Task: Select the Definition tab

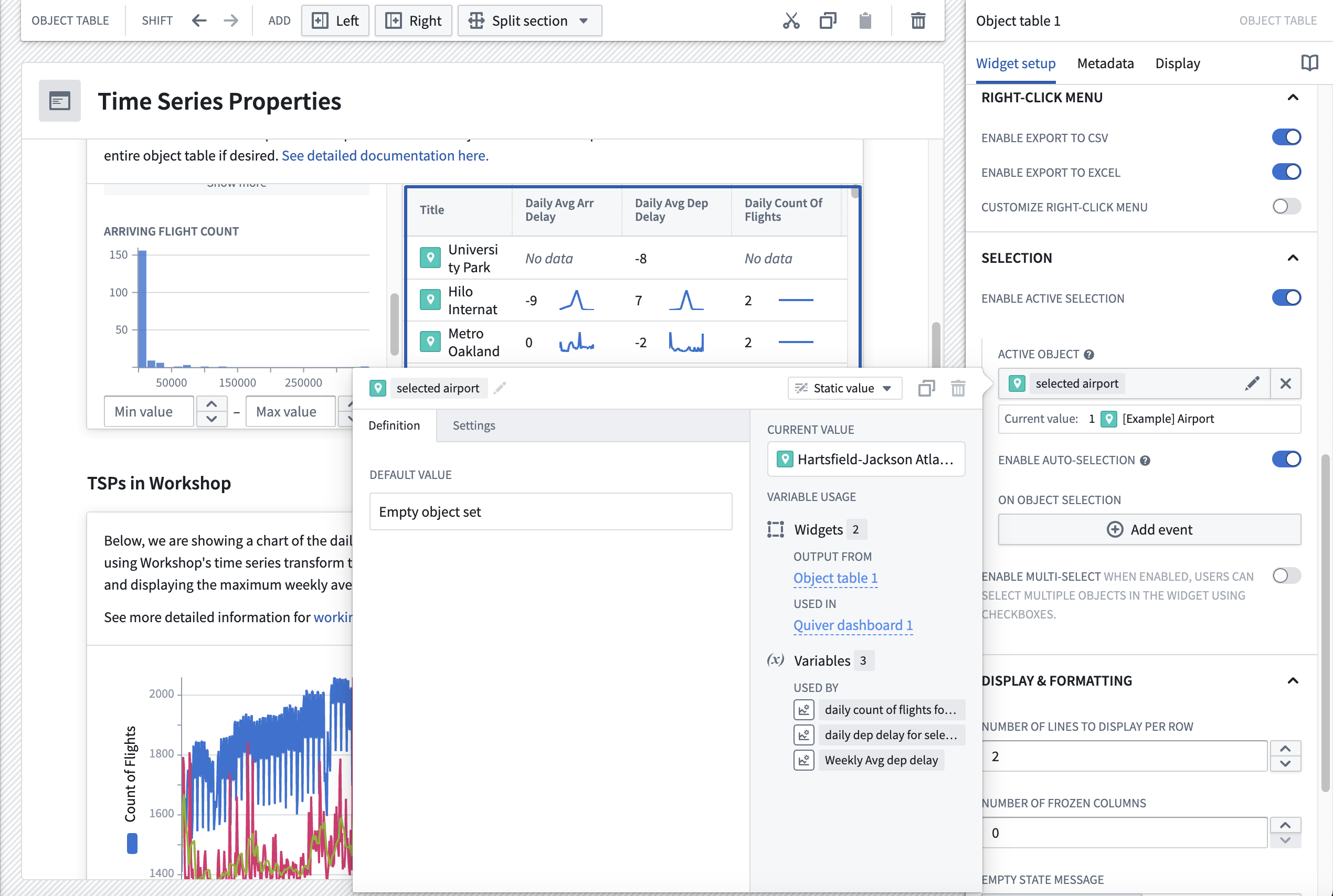Action: tap(394, 426)
